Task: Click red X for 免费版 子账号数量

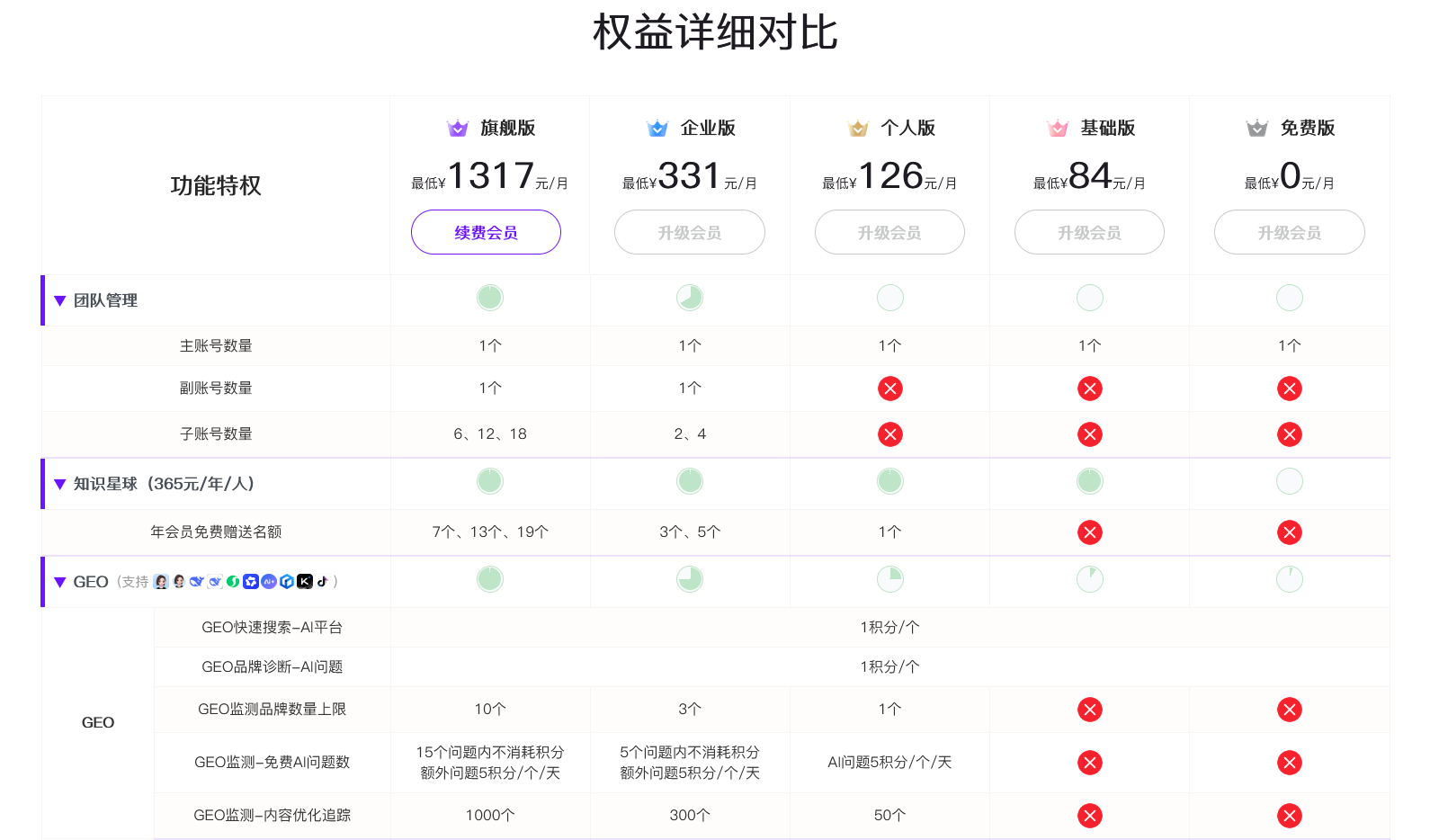Action: 1290,434
